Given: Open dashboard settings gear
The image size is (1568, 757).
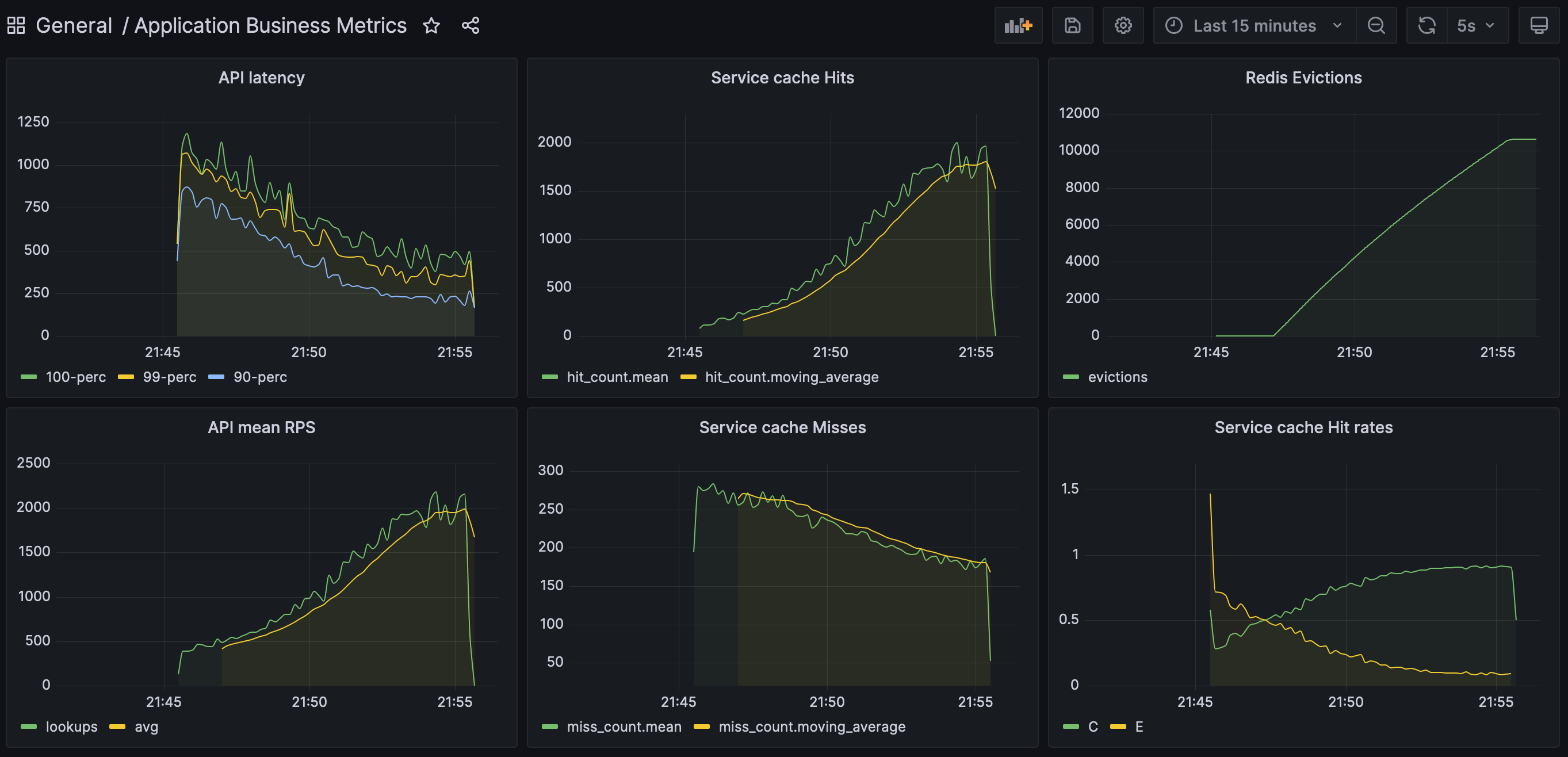Looking at the screenshot, I should click(x=1122, y=25).
